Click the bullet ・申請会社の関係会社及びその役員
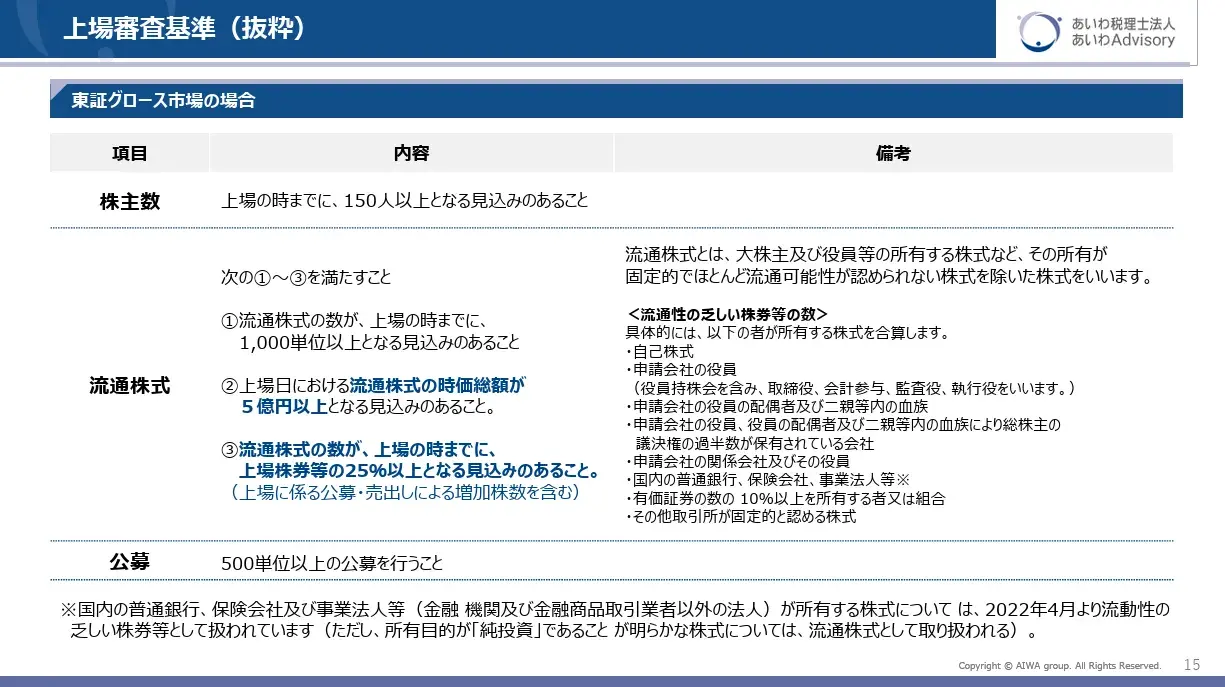The height and width of the screenshot is (687, 1225). click(x=737, y=461)
